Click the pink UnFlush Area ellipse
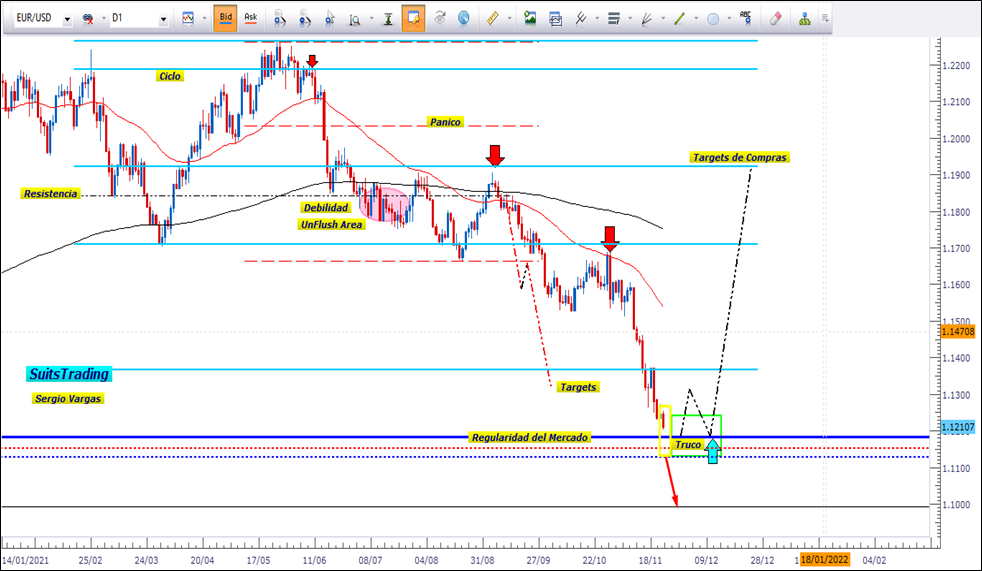The width and height of the screenshot is (982, 571). pyautogui.click(x=383, y=203)
